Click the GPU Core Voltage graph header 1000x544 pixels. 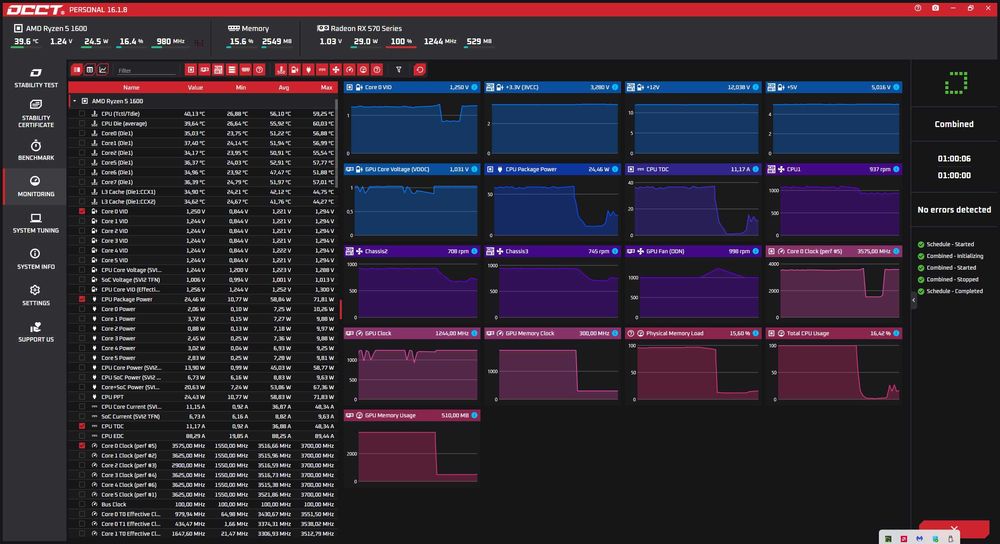[411, 169]
